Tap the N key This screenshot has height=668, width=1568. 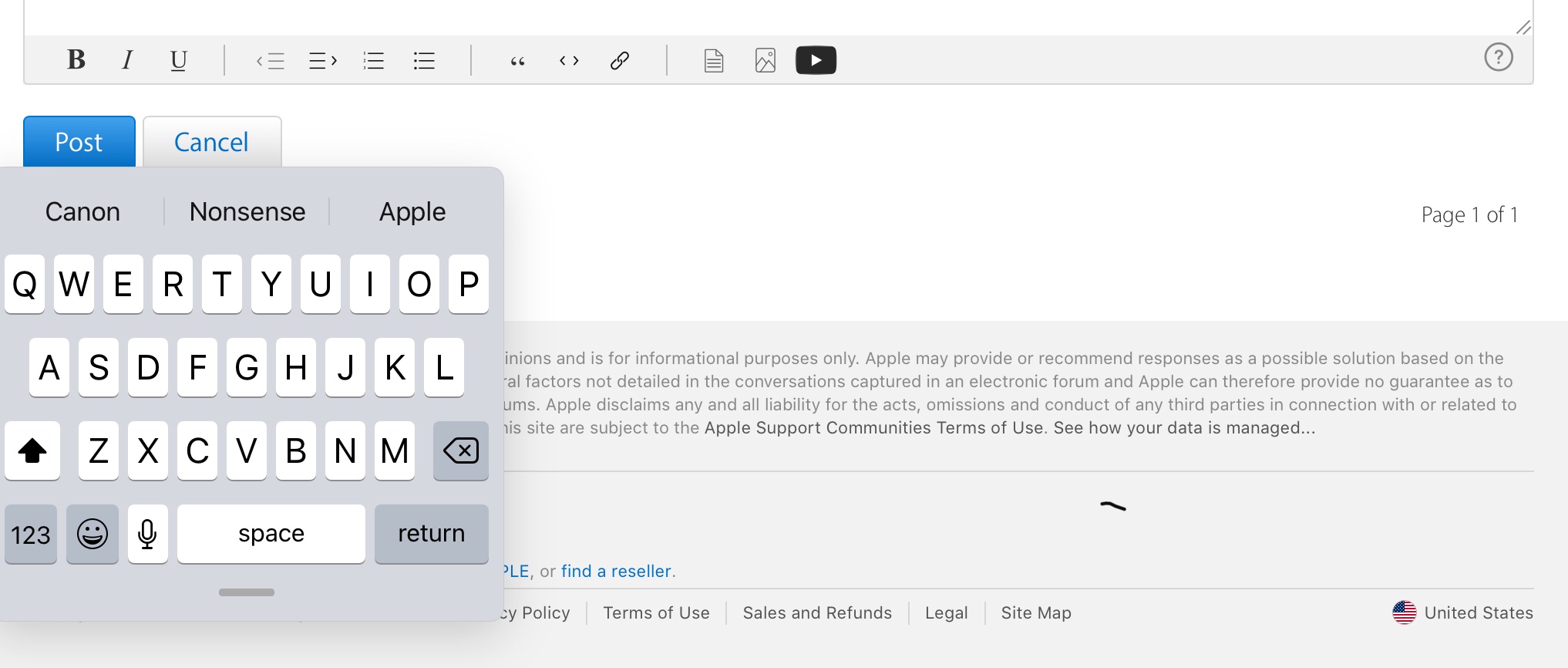345,450
